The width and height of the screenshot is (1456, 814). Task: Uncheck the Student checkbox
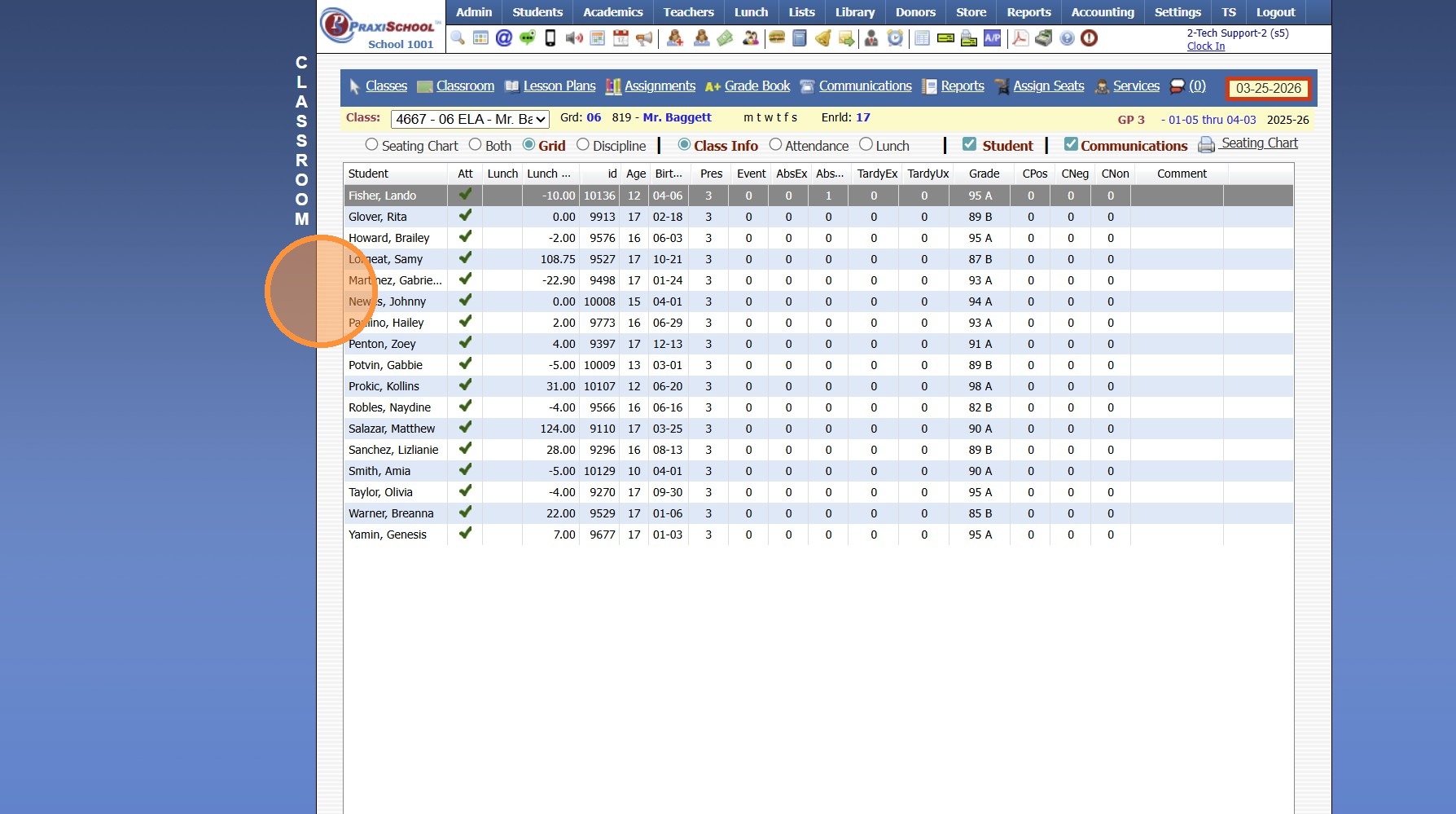pyautogui.click(x=969, y=144)
